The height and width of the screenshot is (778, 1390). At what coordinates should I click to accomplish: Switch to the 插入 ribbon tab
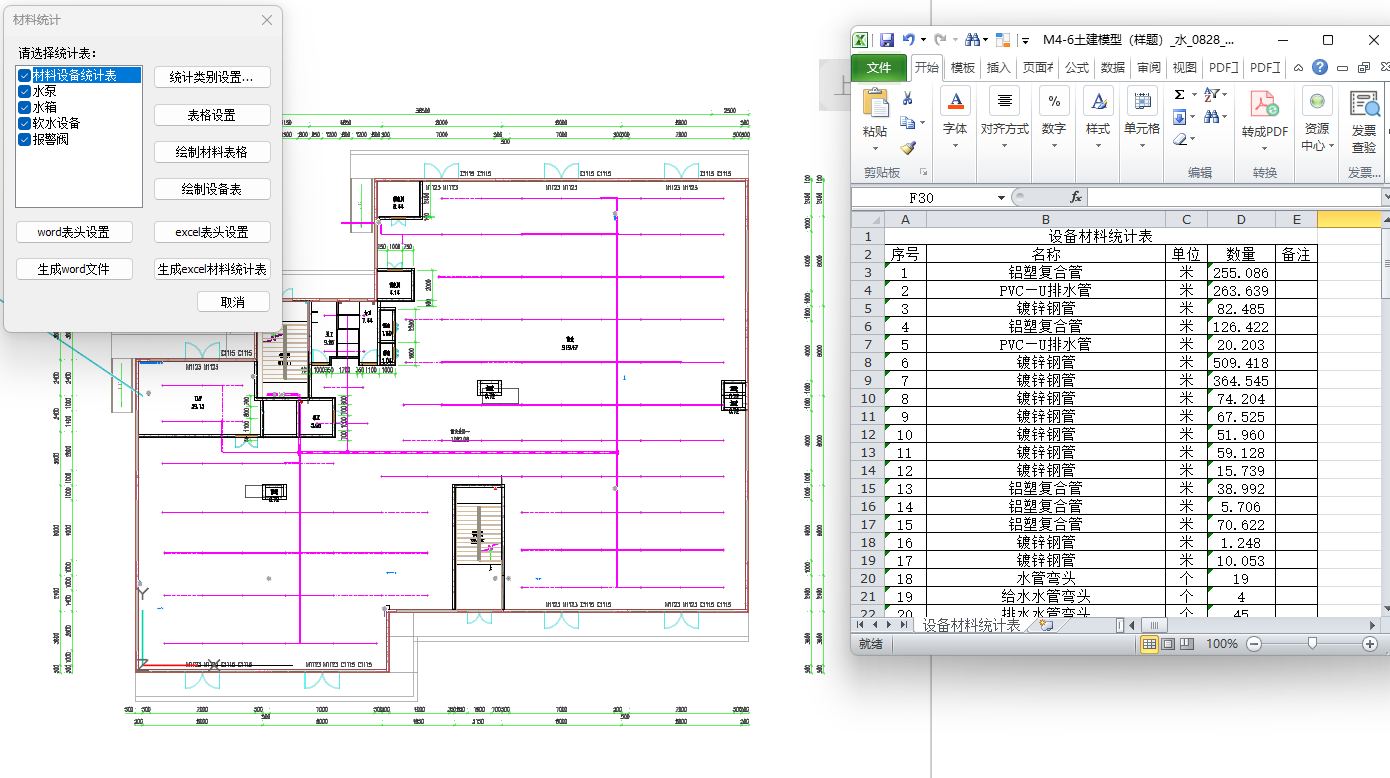pos(998,68)
